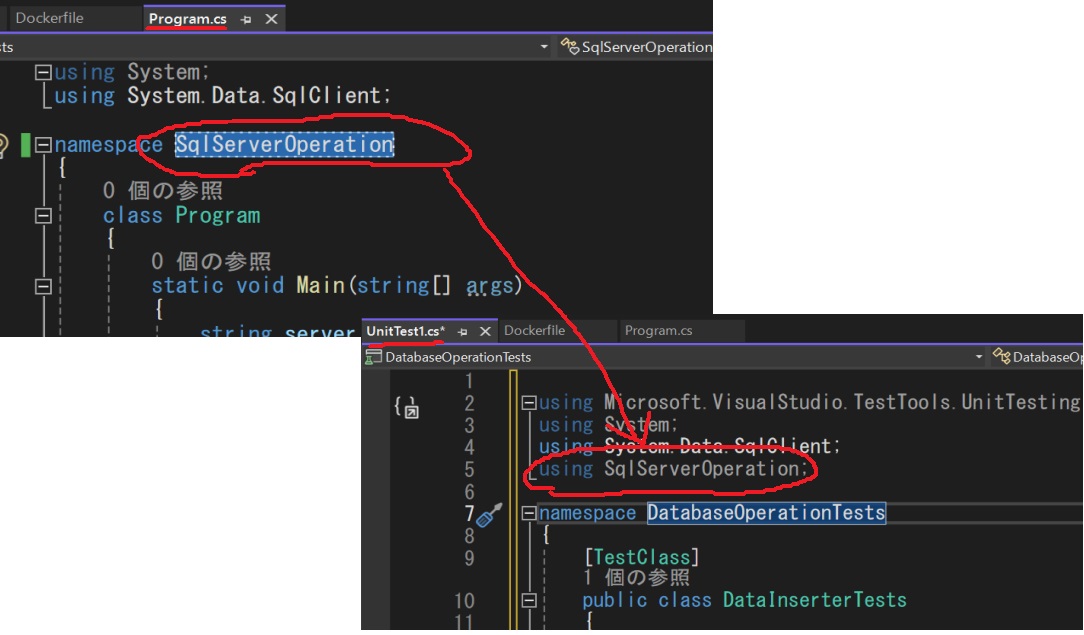This screenshot has height=635, width=1084.
Task: Click the lightbulb quick actions icon beside namespace SqlServerOperation
Action: coord(3,145)
